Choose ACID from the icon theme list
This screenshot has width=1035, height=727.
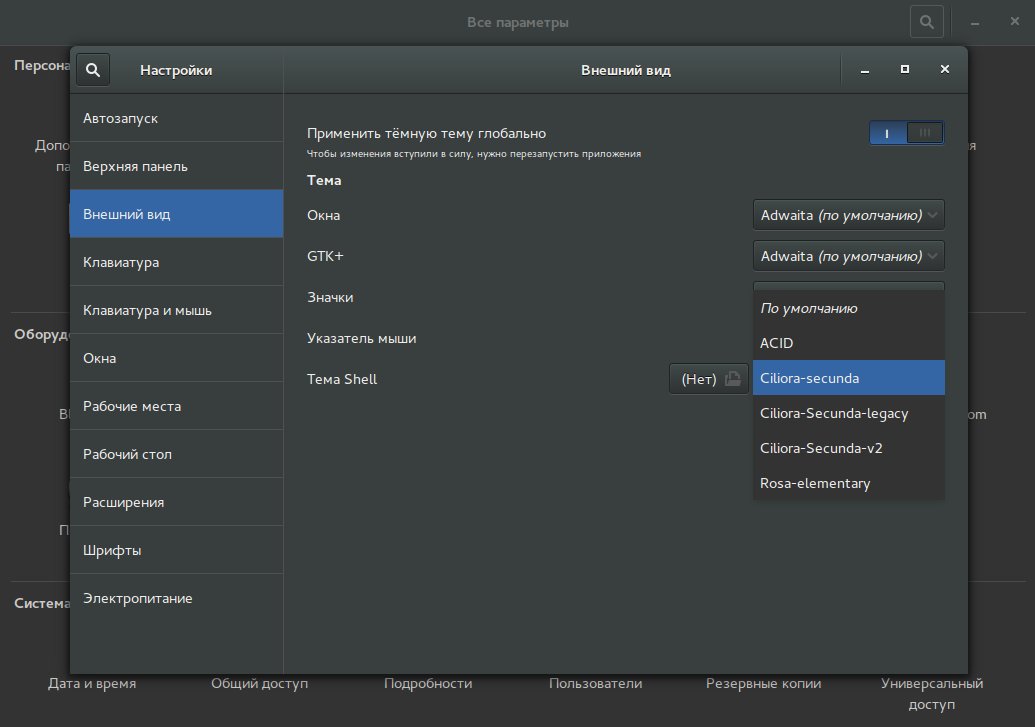[x=848, y=343]
